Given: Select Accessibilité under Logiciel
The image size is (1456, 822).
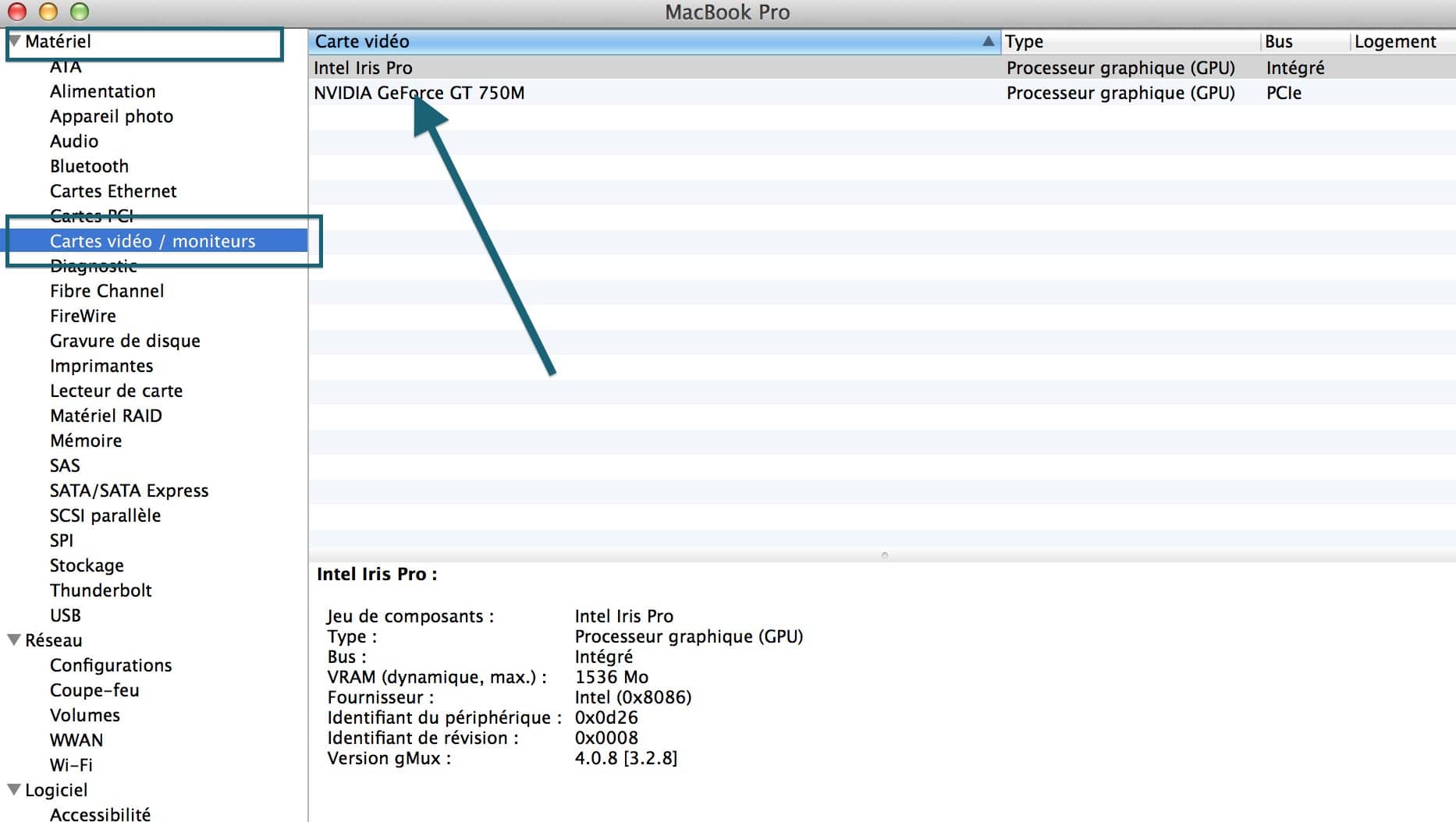Looking at the screenshot, I should [x=100, y=813].
